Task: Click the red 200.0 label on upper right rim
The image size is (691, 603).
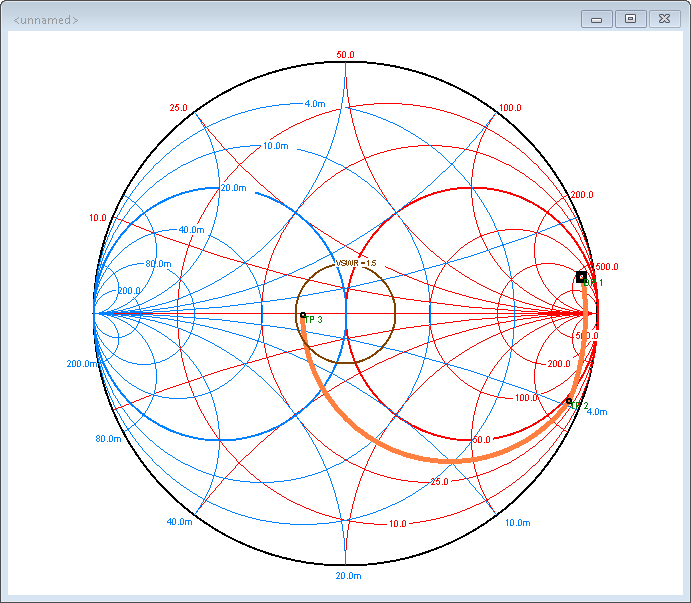Action: click(581, 195)
